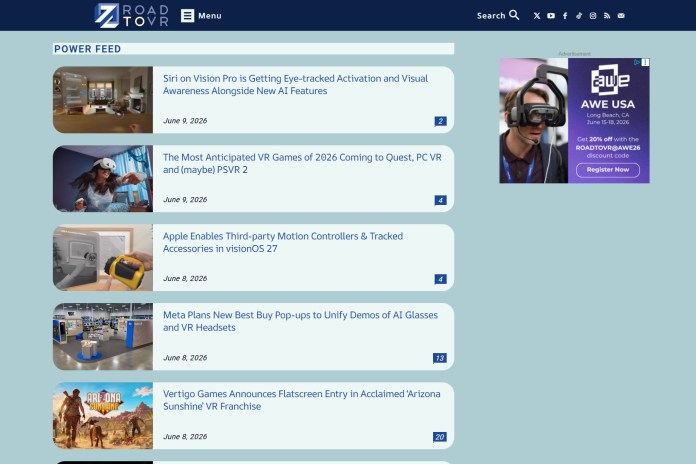
Task: Click the June 9, 2026 date on Siri article
Action: [185, 121]
